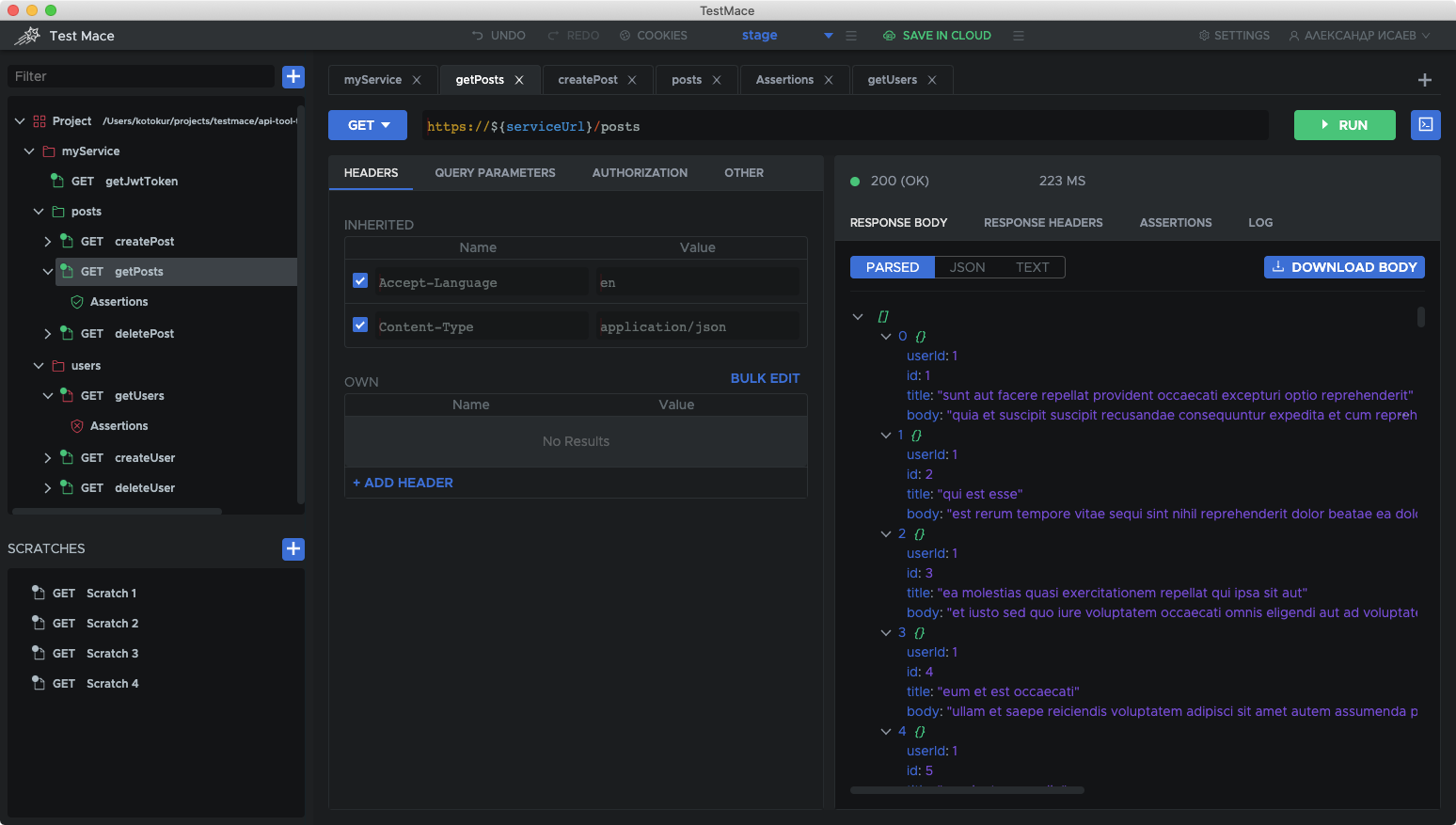Open the menu icon beside the stage environment
The width and height of the screenshot is (1456, 825).
pyautogui.click(x=851, y=36)
